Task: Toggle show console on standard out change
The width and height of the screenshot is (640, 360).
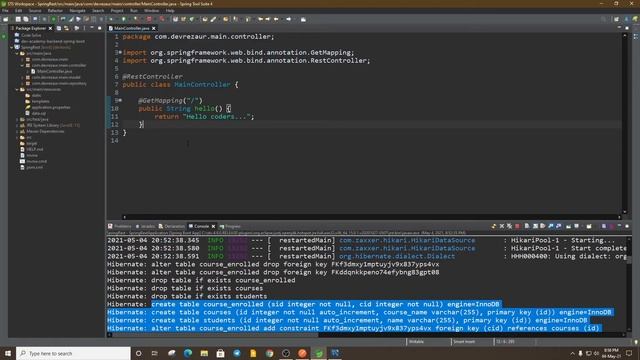Action: coord(550,226)
